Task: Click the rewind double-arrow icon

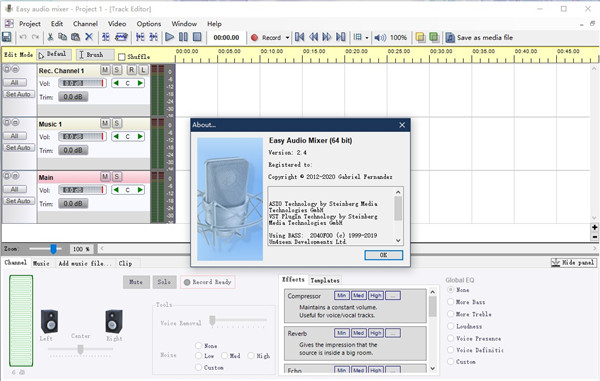Action: pos(313,37)
